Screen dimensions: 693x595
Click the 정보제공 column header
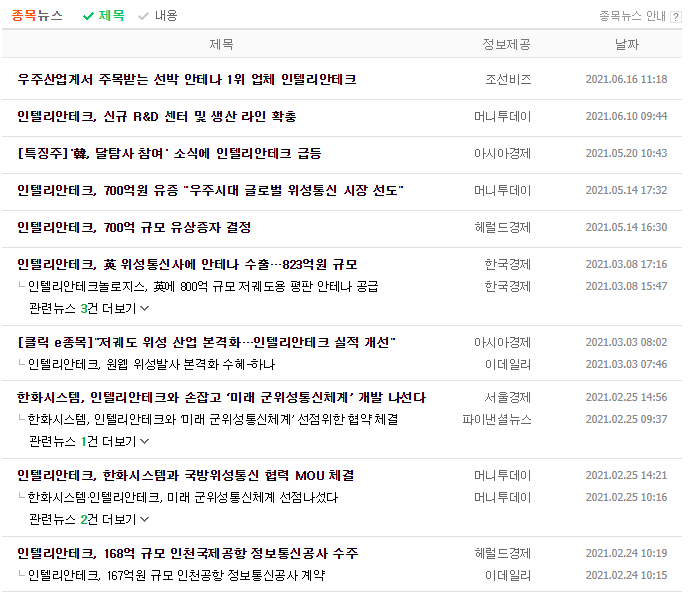506,44
